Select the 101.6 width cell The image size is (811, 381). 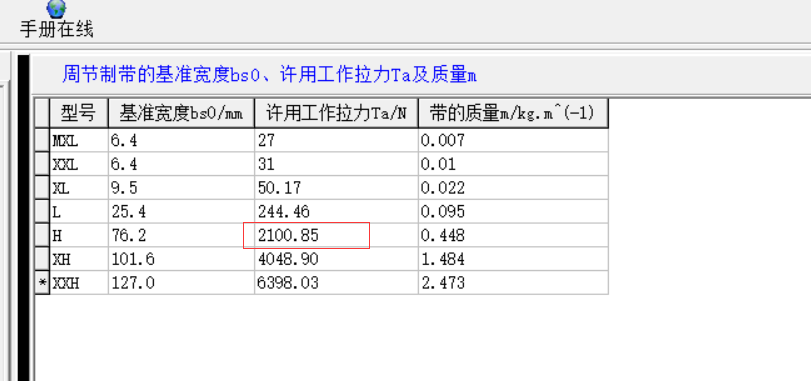coord(181,259)
